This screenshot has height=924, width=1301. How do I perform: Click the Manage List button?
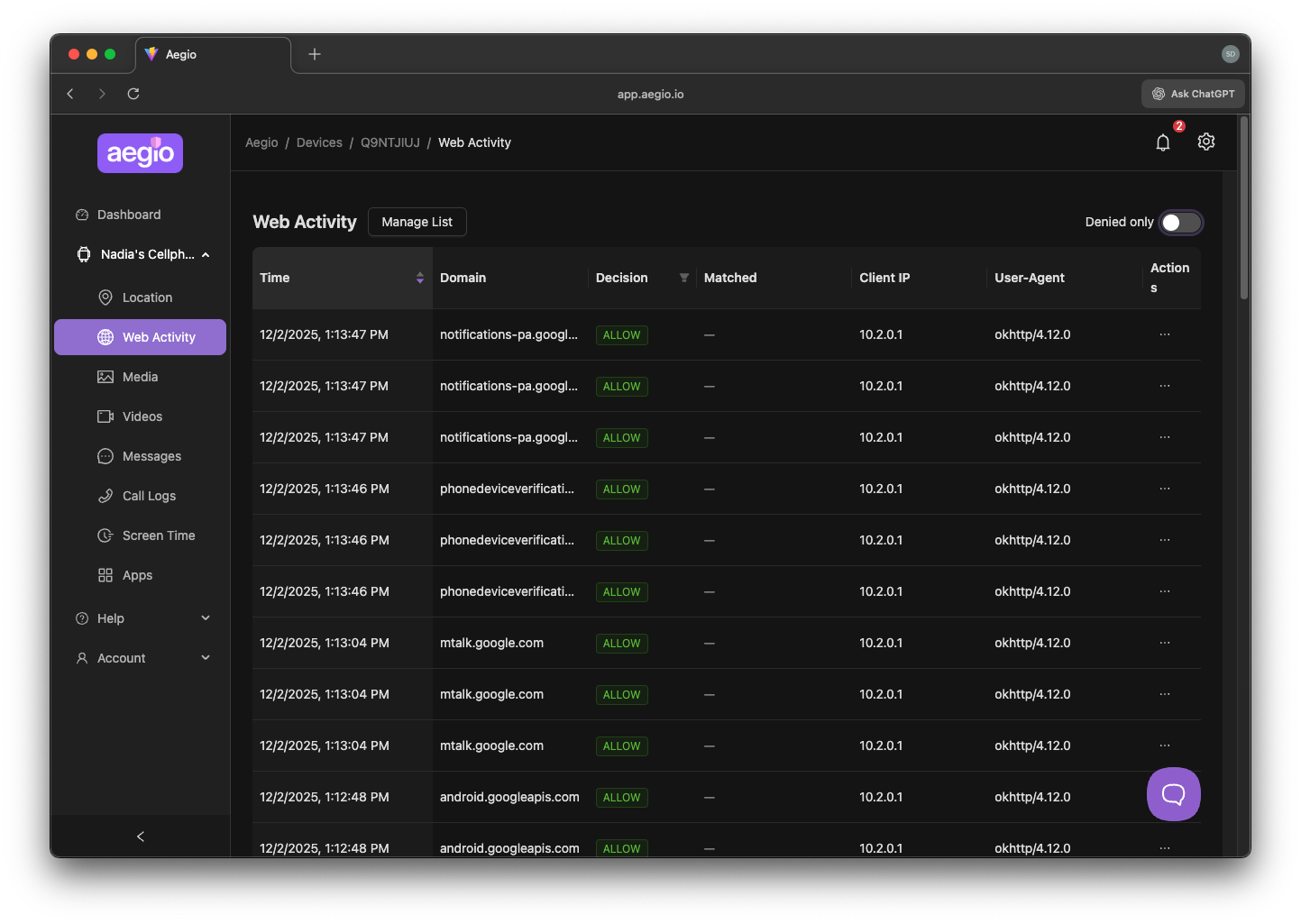417,222
